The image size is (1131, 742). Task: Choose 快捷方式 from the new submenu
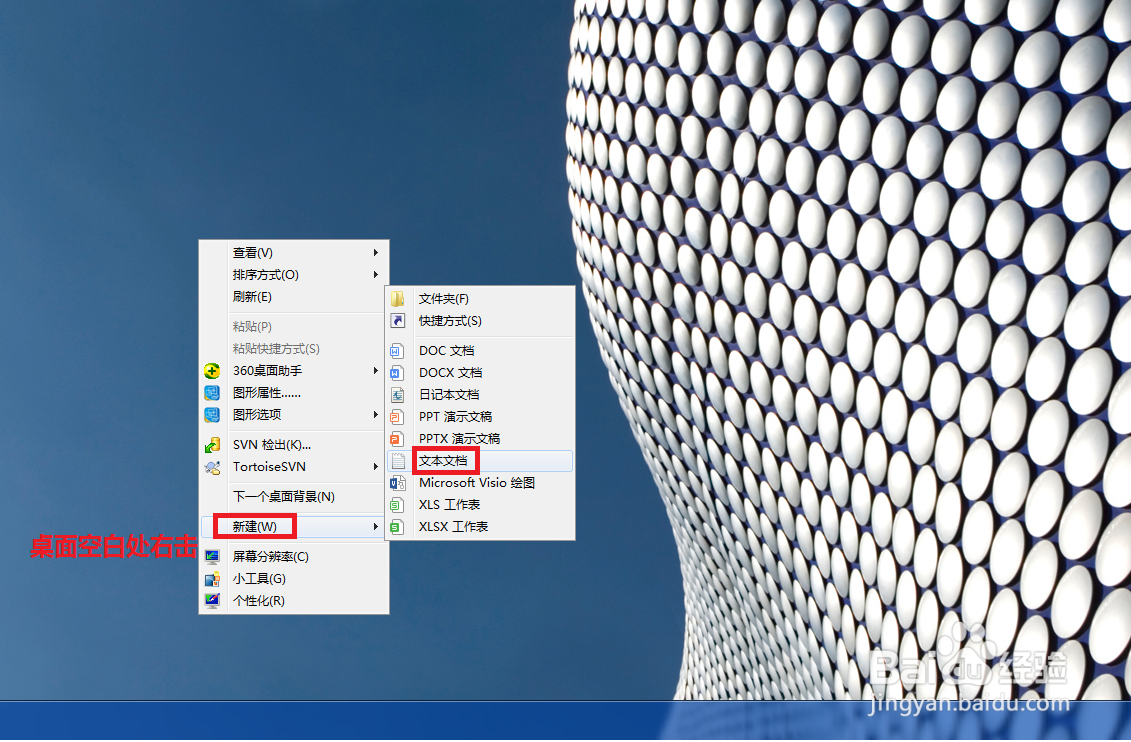[x=450, y=320]
